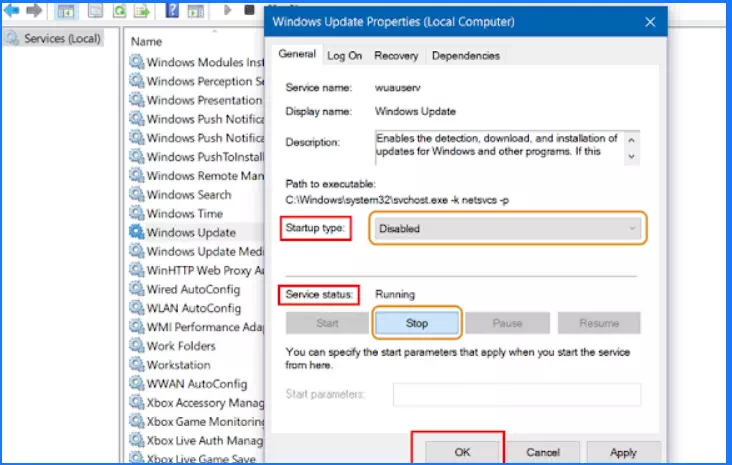Open the Dependencies tab
Screen dimensions: 732x465
pos(465,56)
